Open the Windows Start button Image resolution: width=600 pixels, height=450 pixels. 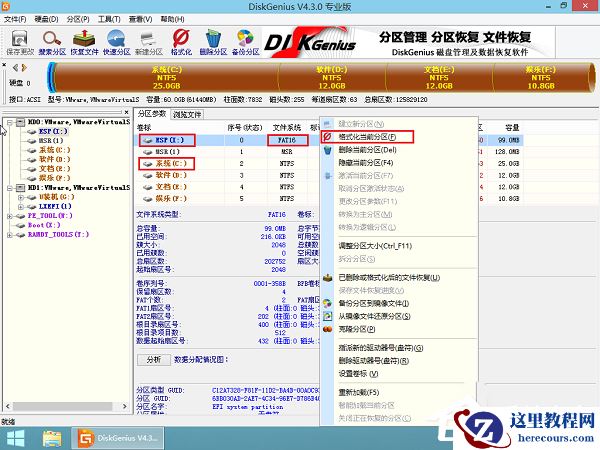[16, 439]
